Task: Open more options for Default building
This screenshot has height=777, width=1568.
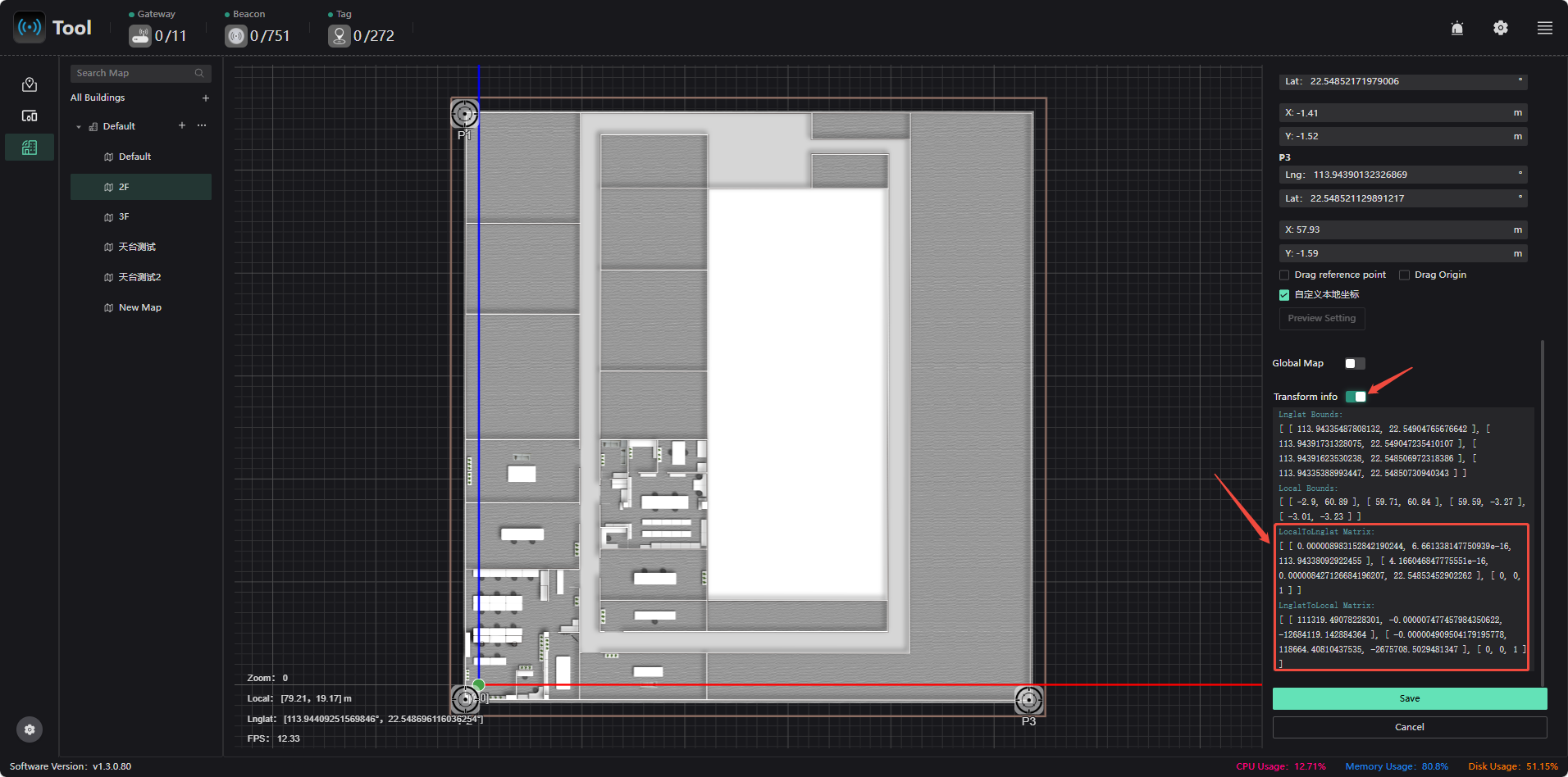Action: pos(202,125)
